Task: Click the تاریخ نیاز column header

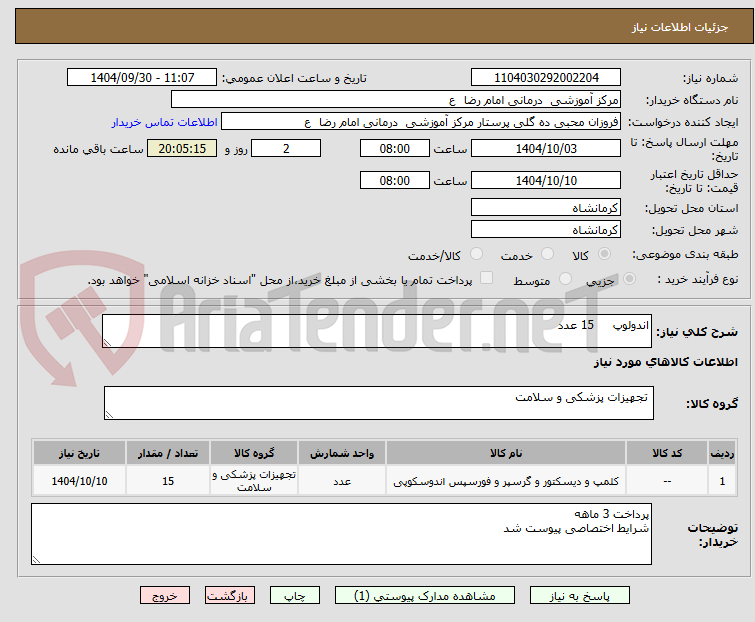Action: 79,453
